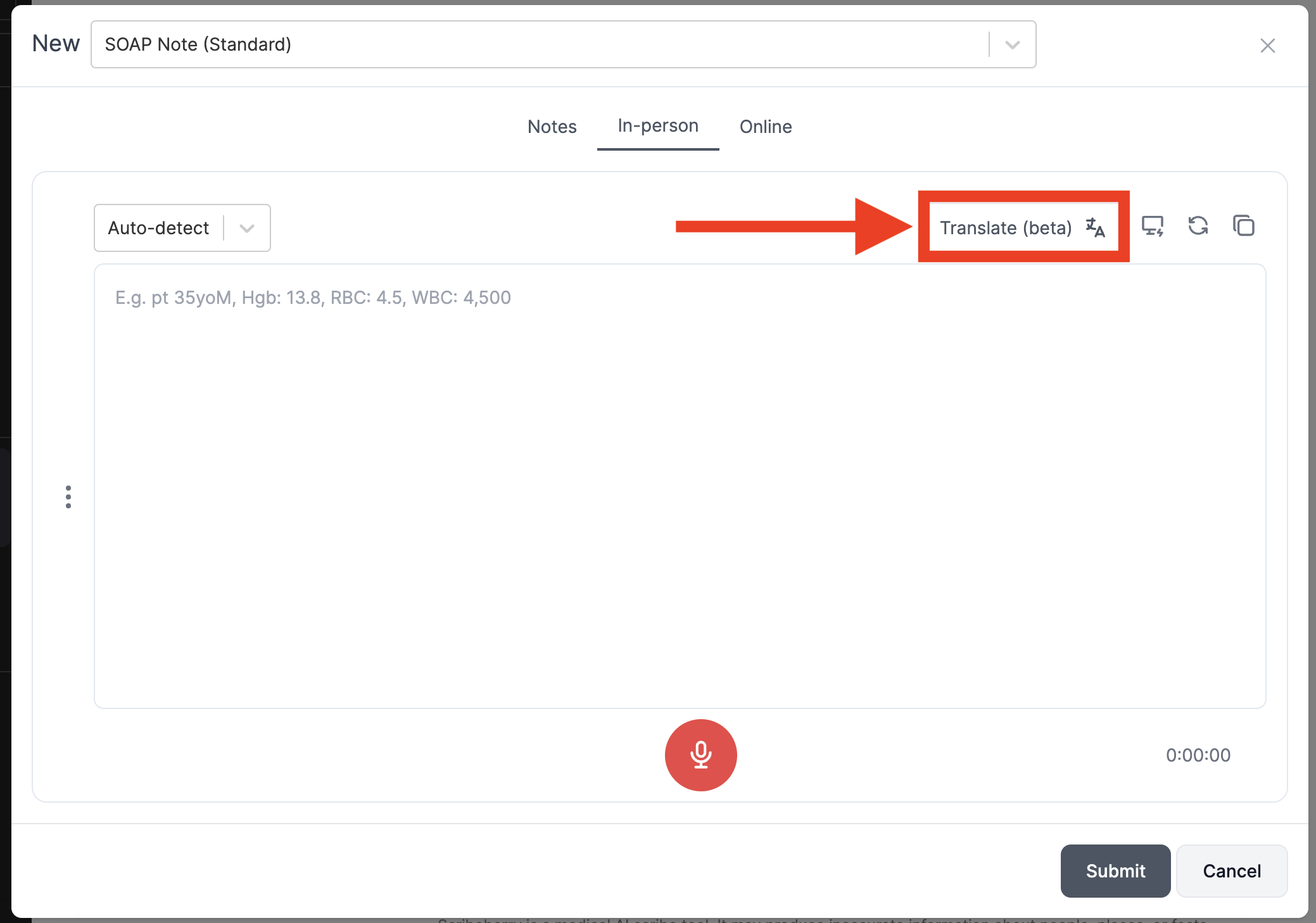Click into the notes text area
This screenshot has width=1316, height=923.
tap(679, 486)
